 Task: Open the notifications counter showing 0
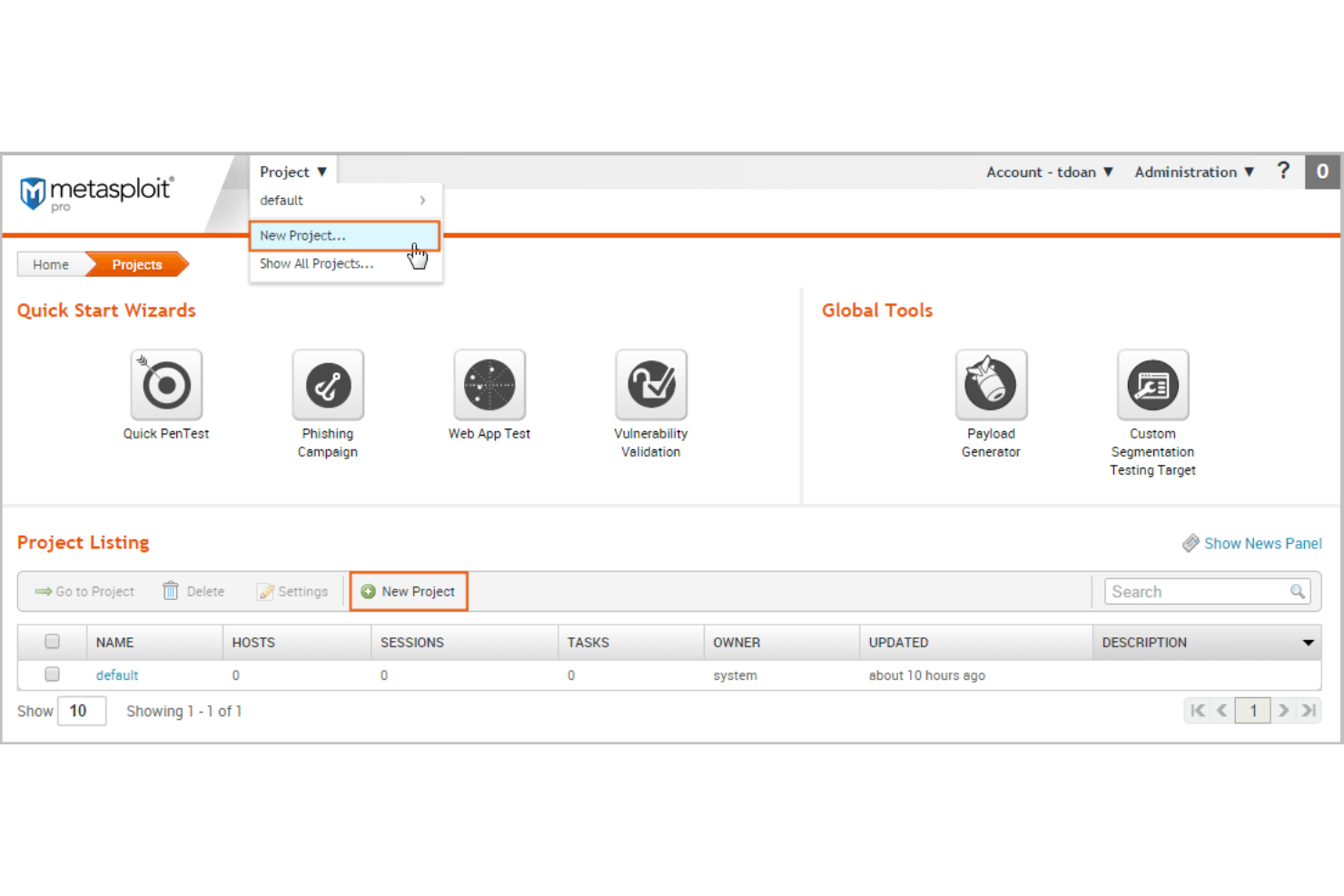[1322, 172]
